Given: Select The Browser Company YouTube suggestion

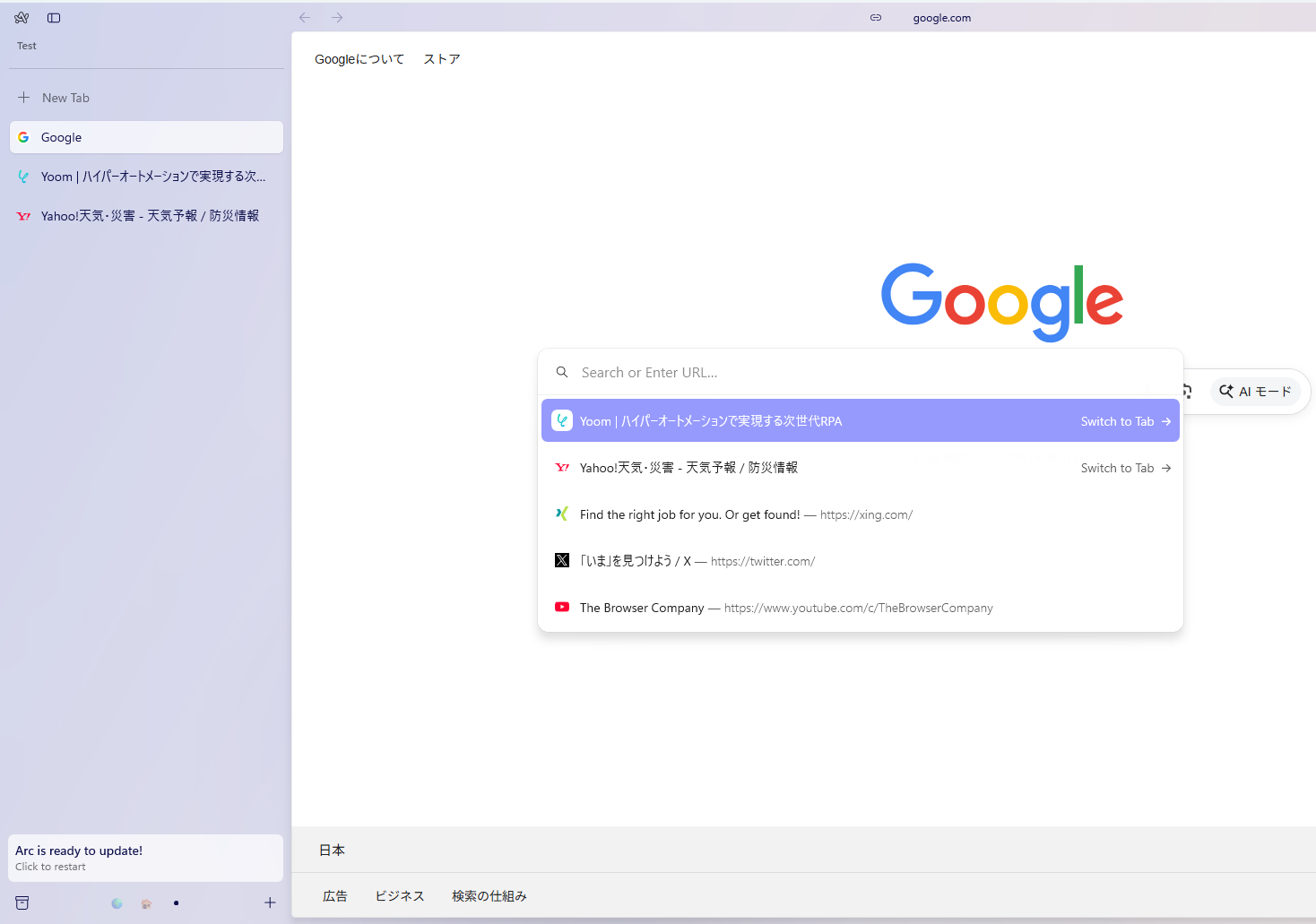Looking at the screenshot, I should [861, 608].
